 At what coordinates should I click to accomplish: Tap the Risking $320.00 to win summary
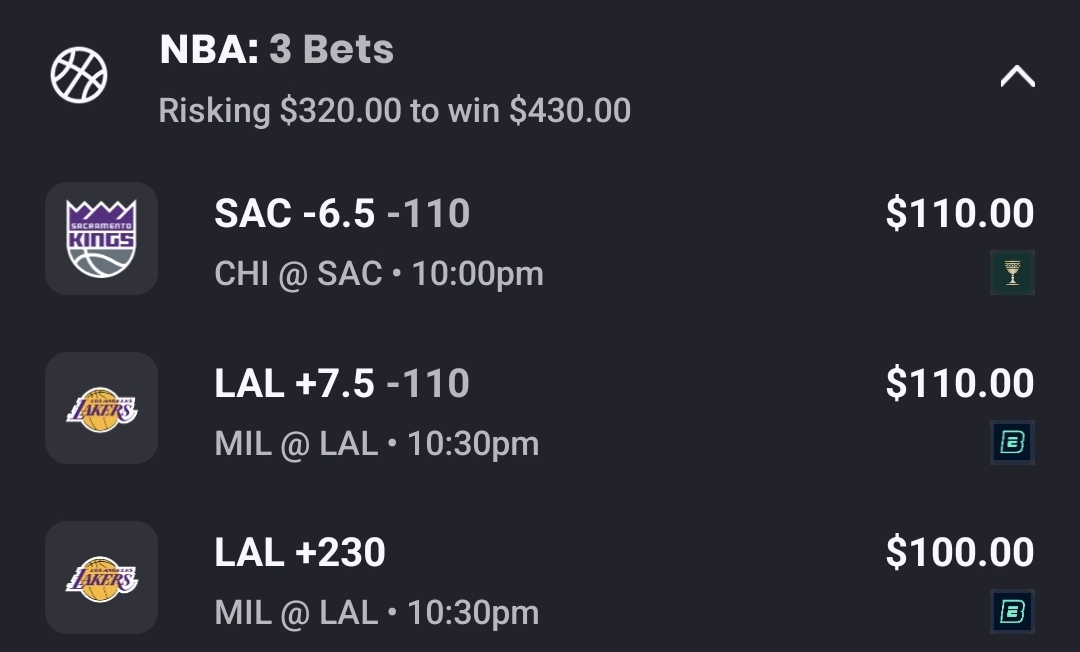point(394,110)
